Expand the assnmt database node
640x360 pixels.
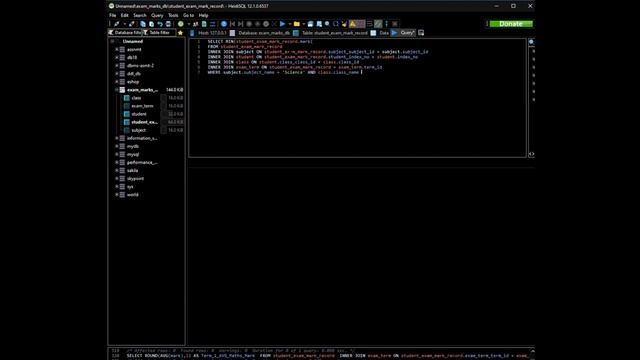(x=117, y=49)
